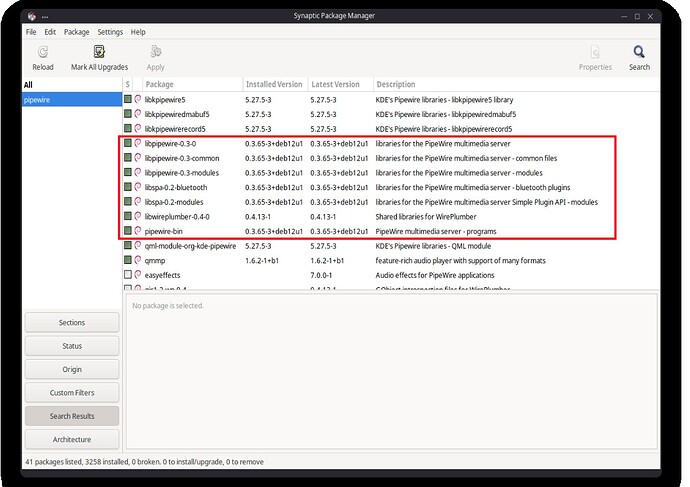
Task: Toggle status checkbox for pipewire-bin
Action: point(128,231)
